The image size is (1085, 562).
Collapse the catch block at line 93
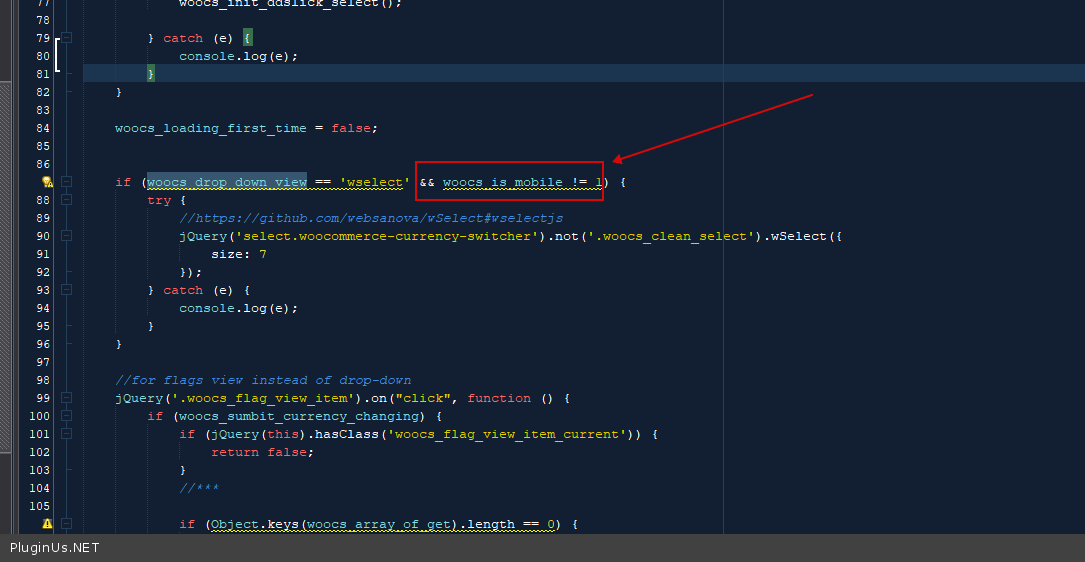66,290
